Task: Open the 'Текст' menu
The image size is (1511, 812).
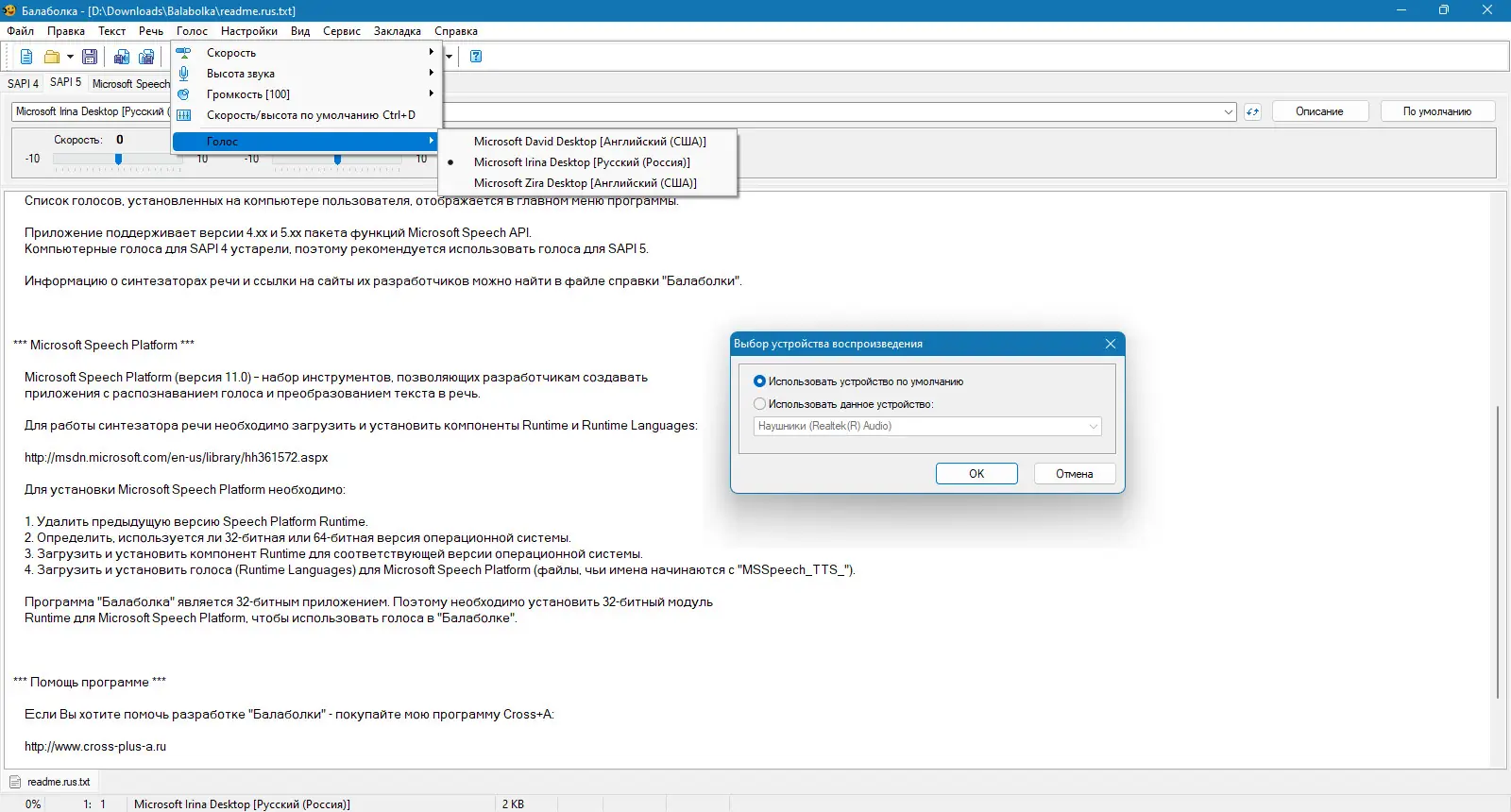Action: click(111, 31)
